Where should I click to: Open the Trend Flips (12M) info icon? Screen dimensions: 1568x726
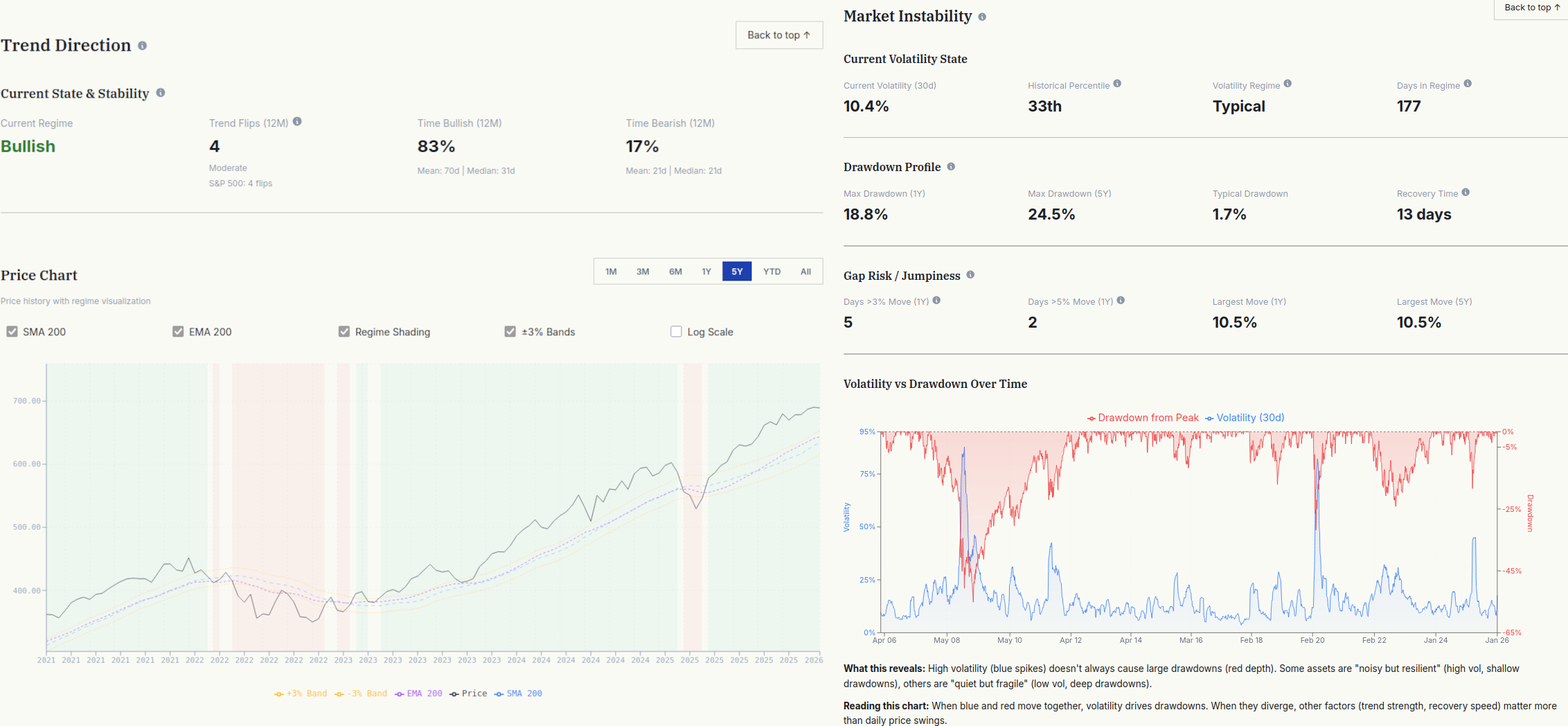298,121
